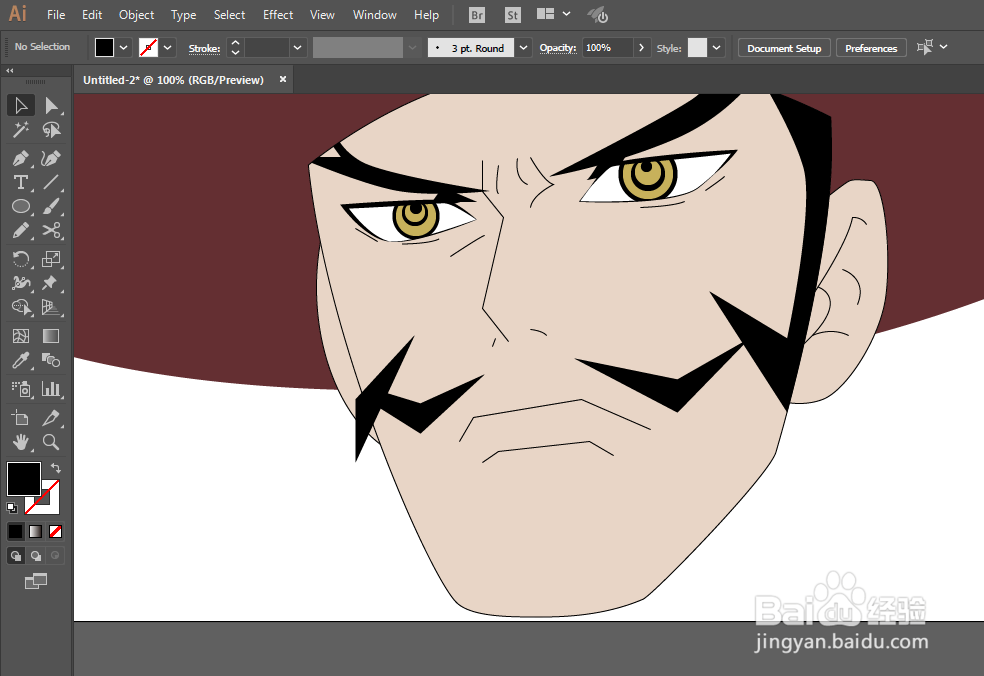Screen dimensions: 984x676
Task: Click the GPU performance rocket icon
Action: (597, 15)
